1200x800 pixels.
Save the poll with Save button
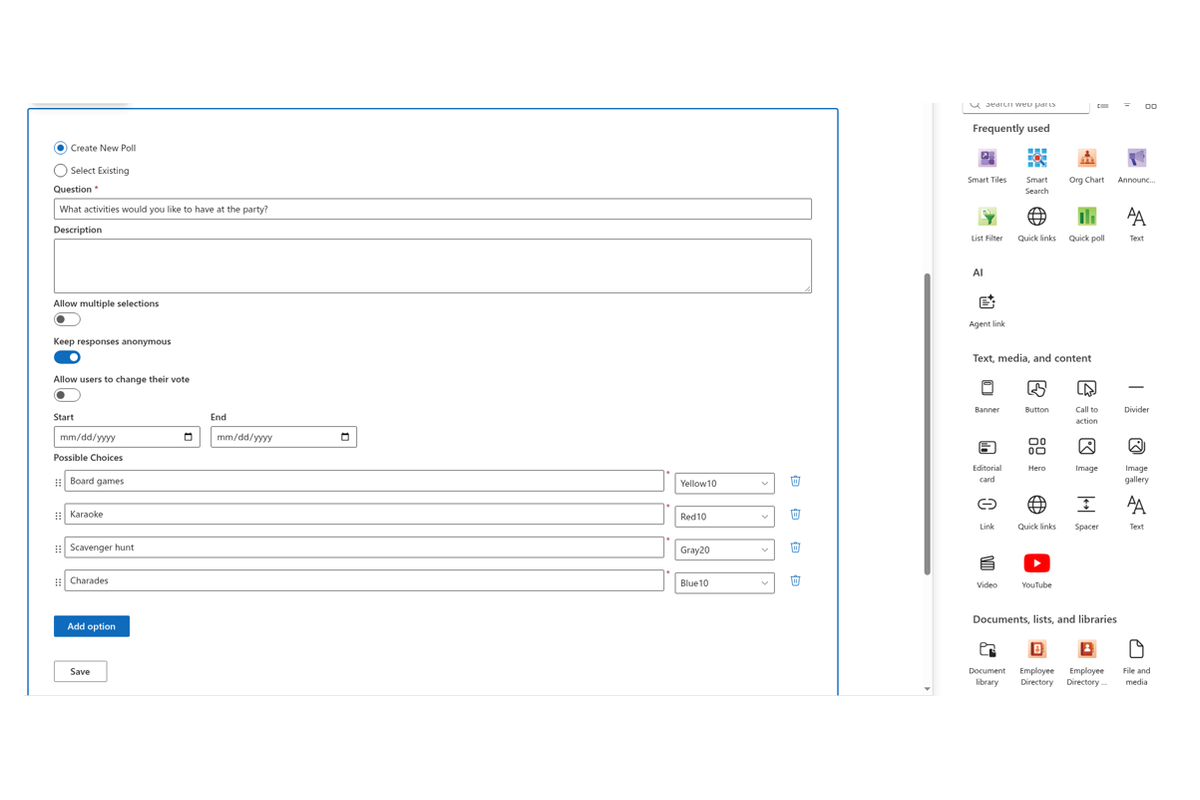click(x=80, y=671)
